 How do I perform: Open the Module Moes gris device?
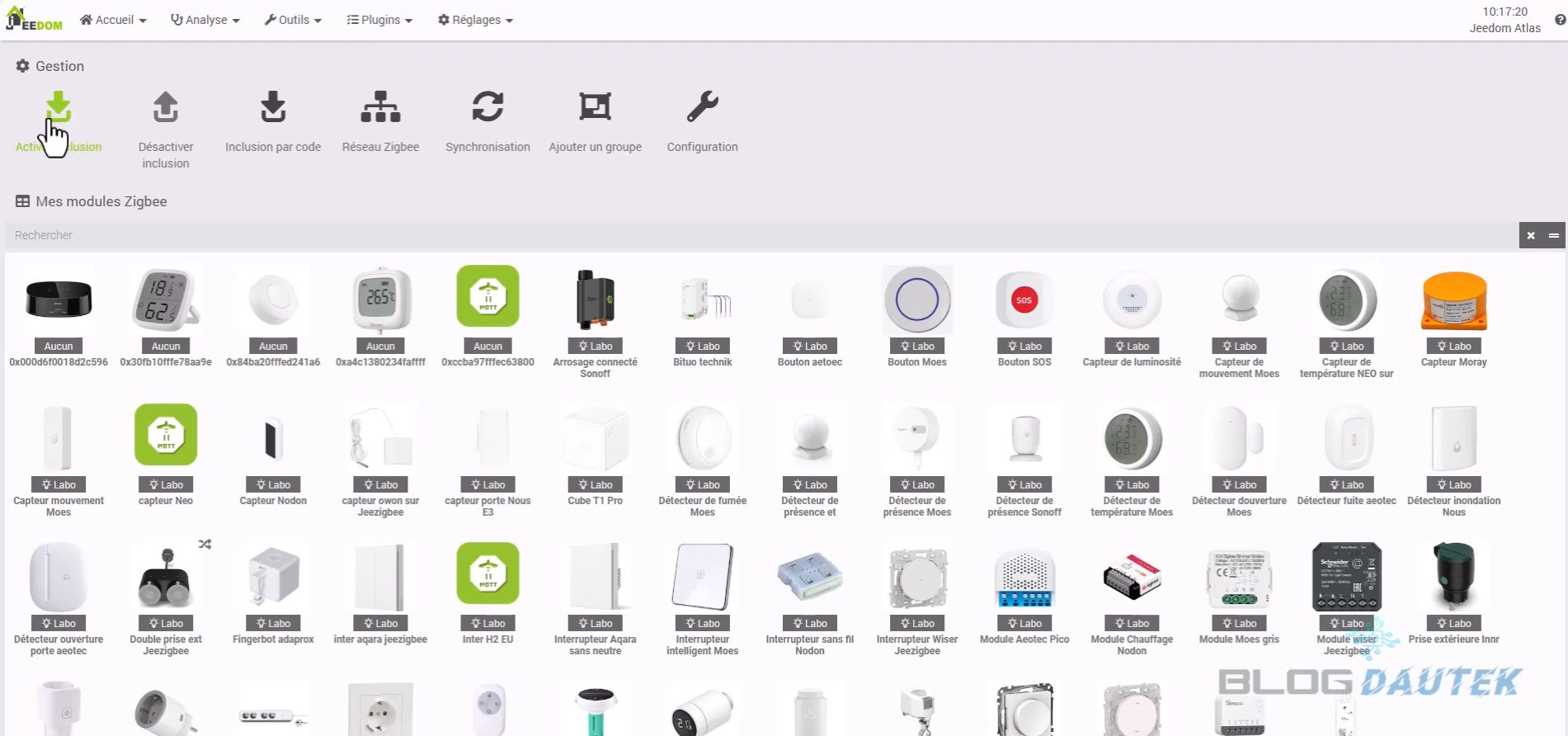(1239, 594)
